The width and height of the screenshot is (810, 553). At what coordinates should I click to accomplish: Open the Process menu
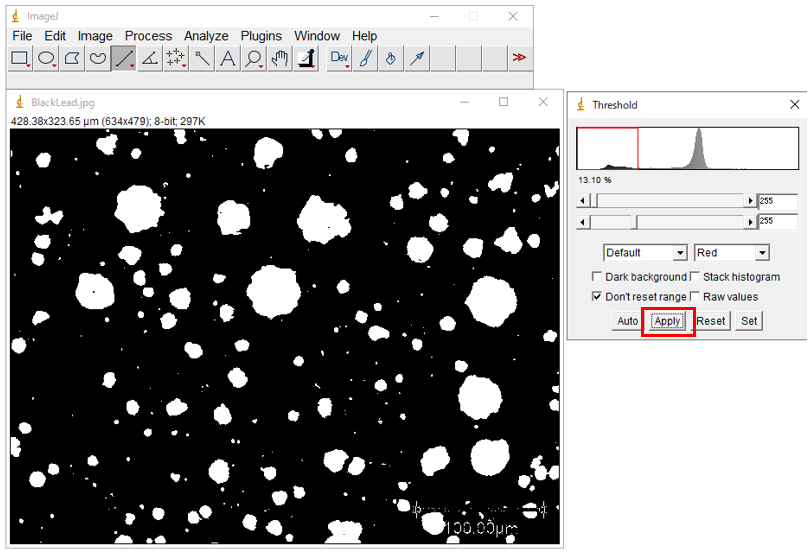click(148, 36)
